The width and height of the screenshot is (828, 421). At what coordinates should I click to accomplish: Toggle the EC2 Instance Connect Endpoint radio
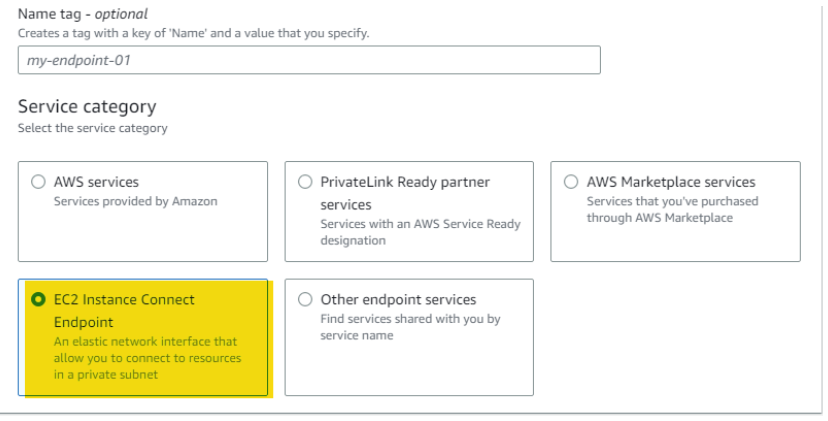pyautogui.click(x=39, y=299)
